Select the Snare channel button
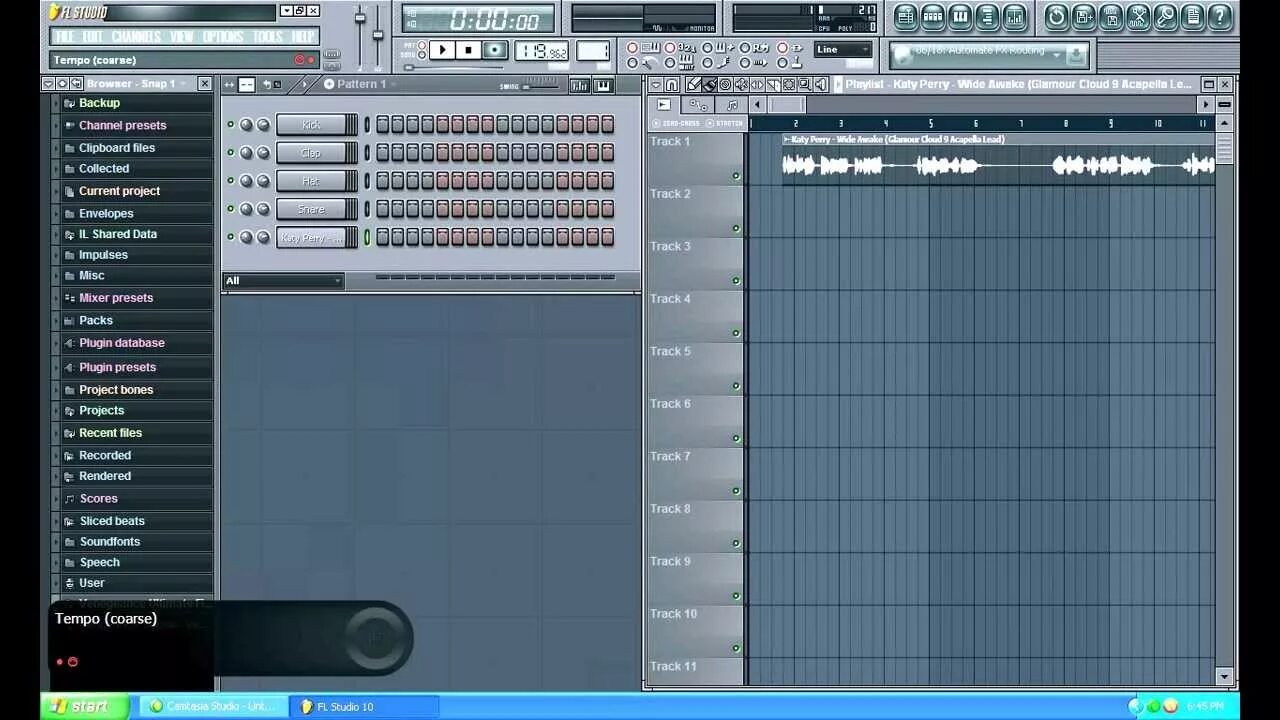 312,209
